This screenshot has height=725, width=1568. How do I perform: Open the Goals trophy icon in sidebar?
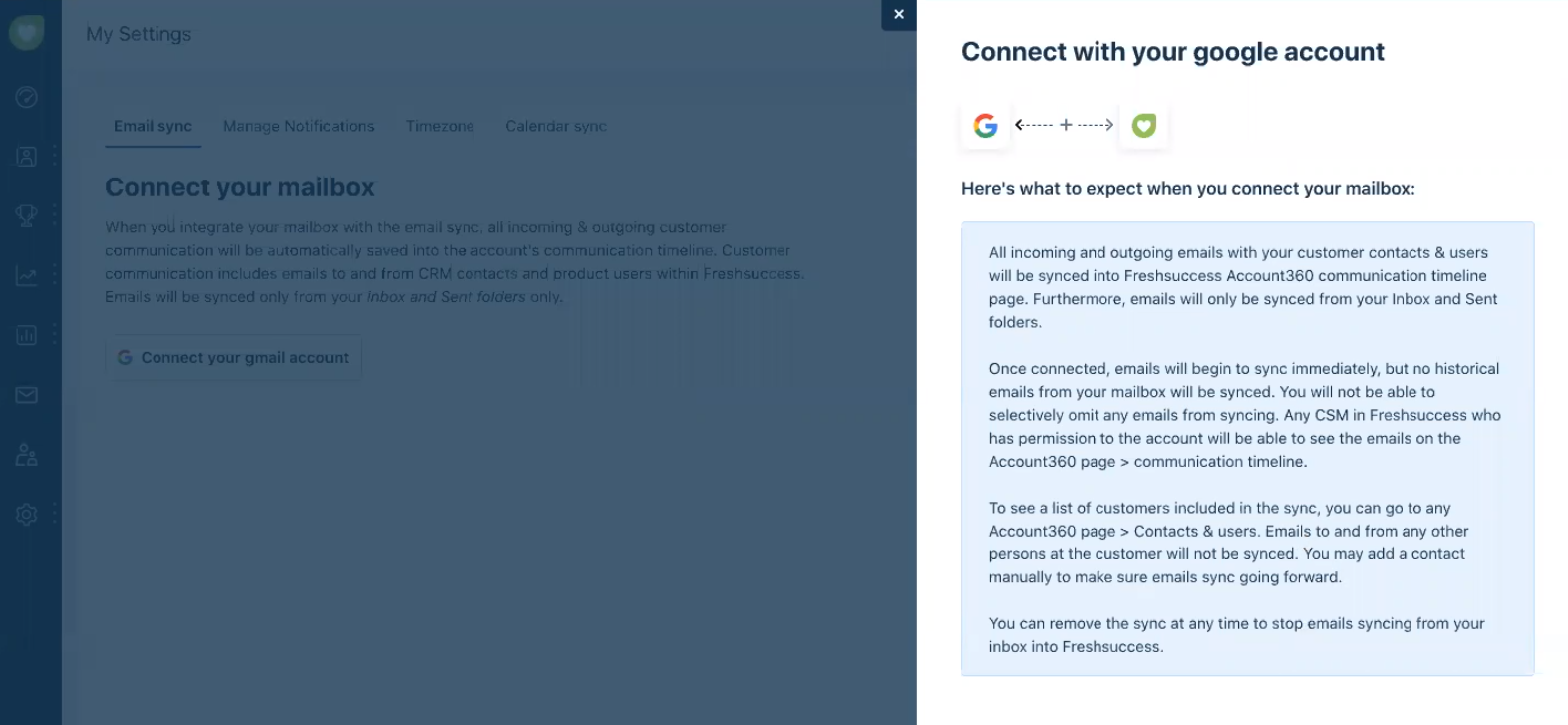tap(26, 215)
